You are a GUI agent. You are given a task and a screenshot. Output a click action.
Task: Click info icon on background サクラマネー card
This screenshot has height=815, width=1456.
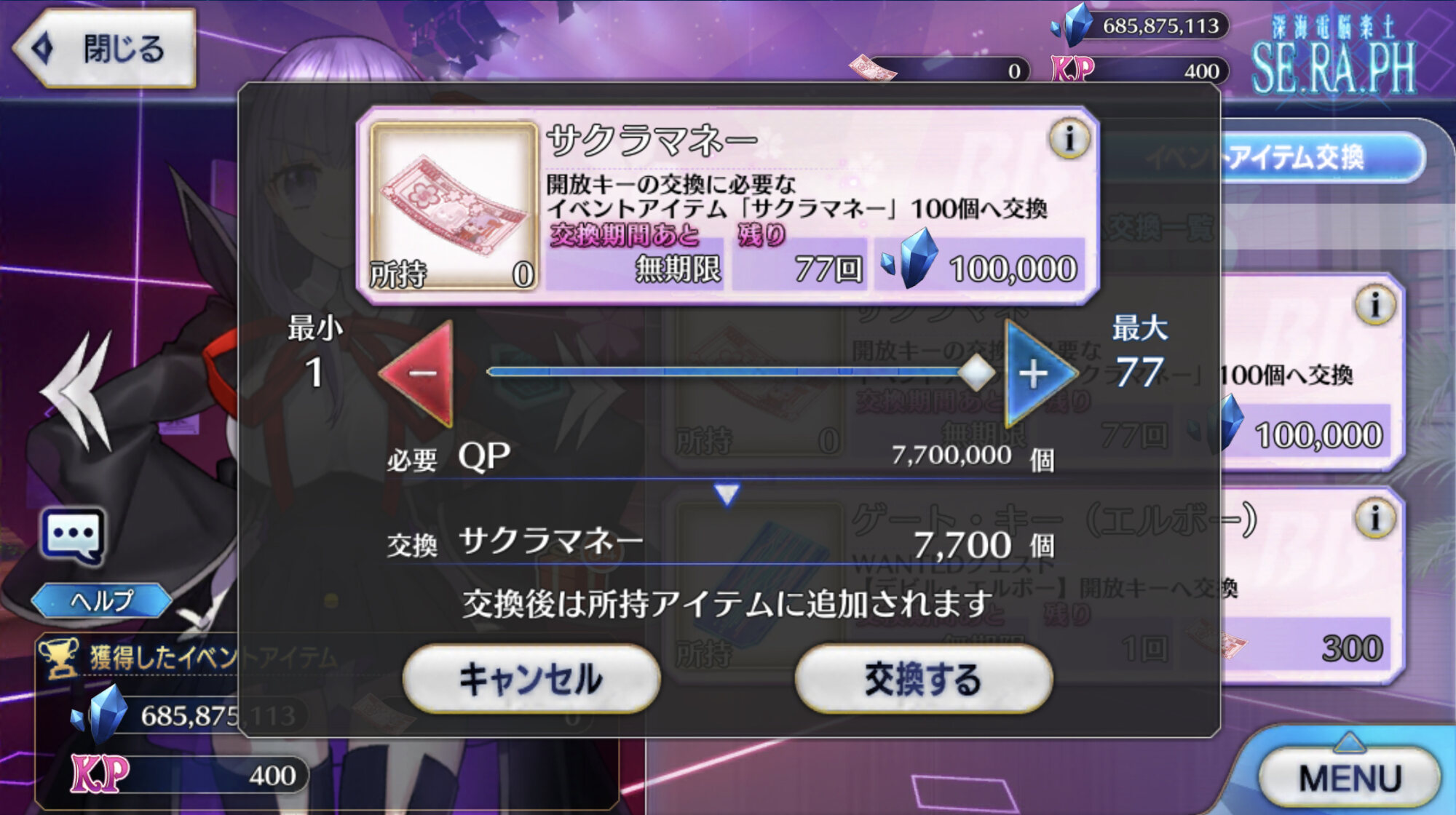tap(1374, 304)
